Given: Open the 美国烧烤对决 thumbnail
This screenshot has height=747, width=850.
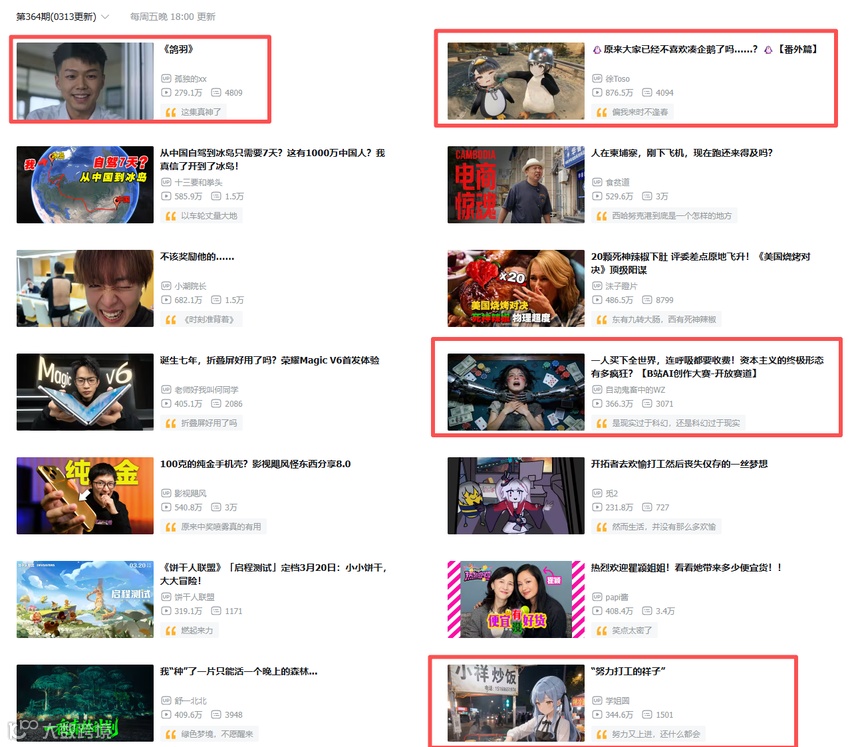Looking at the screenshot, I should pos(516,288).
